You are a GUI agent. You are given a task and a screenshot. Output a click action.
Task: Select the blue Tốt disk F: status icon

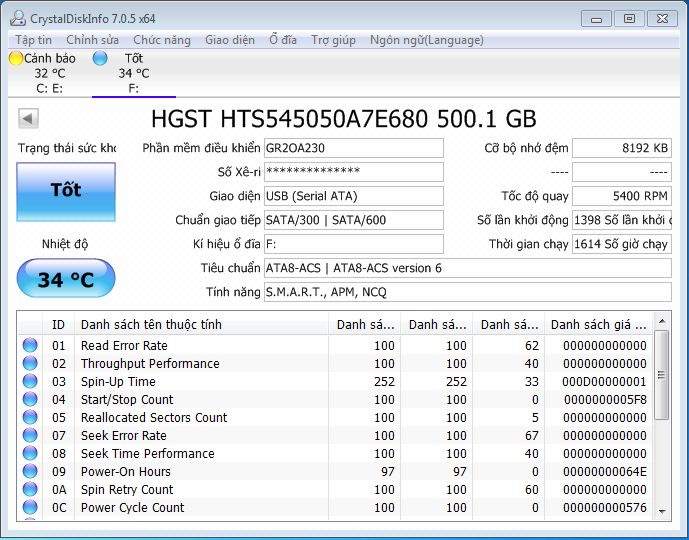point(100,59)
